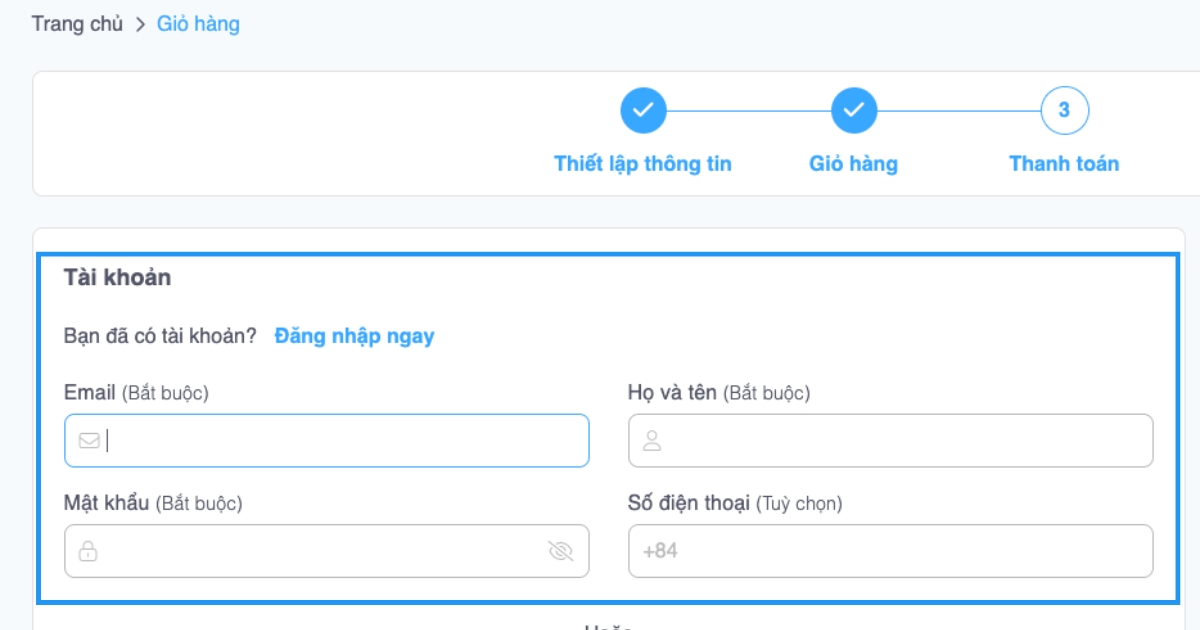Select the Thiết lập thông tin step label

643,164
